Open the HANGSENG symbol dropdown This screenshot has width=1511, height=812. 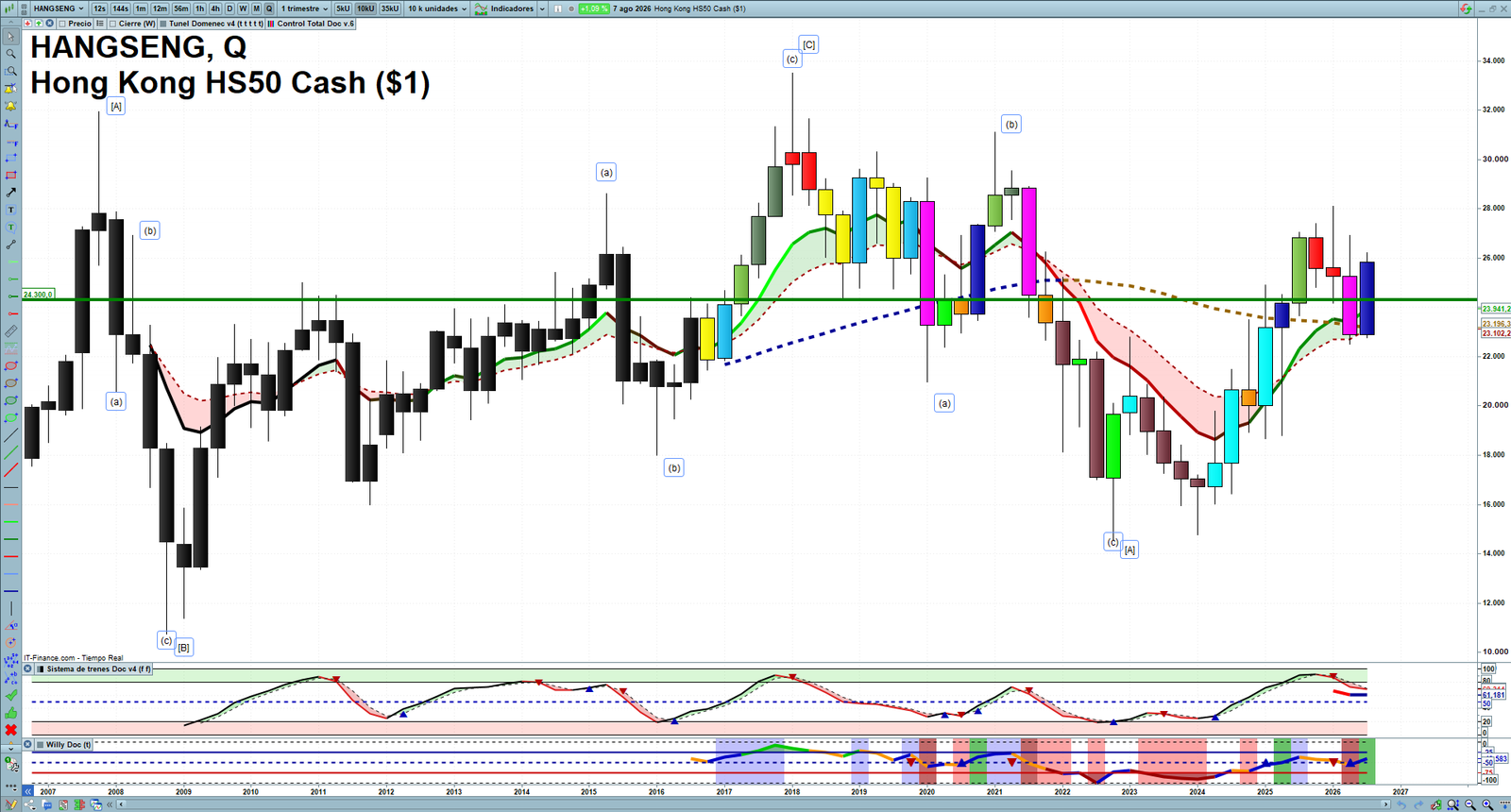(x=59, y=8)
